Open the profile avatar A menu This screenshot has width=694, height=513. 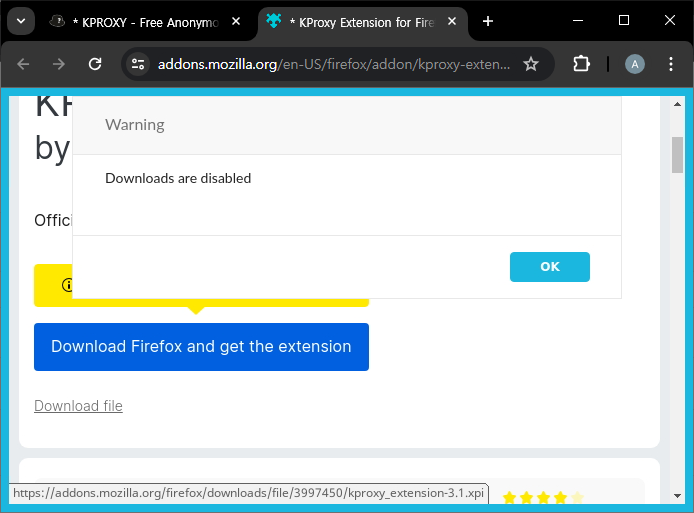click(x=635, y=64)
